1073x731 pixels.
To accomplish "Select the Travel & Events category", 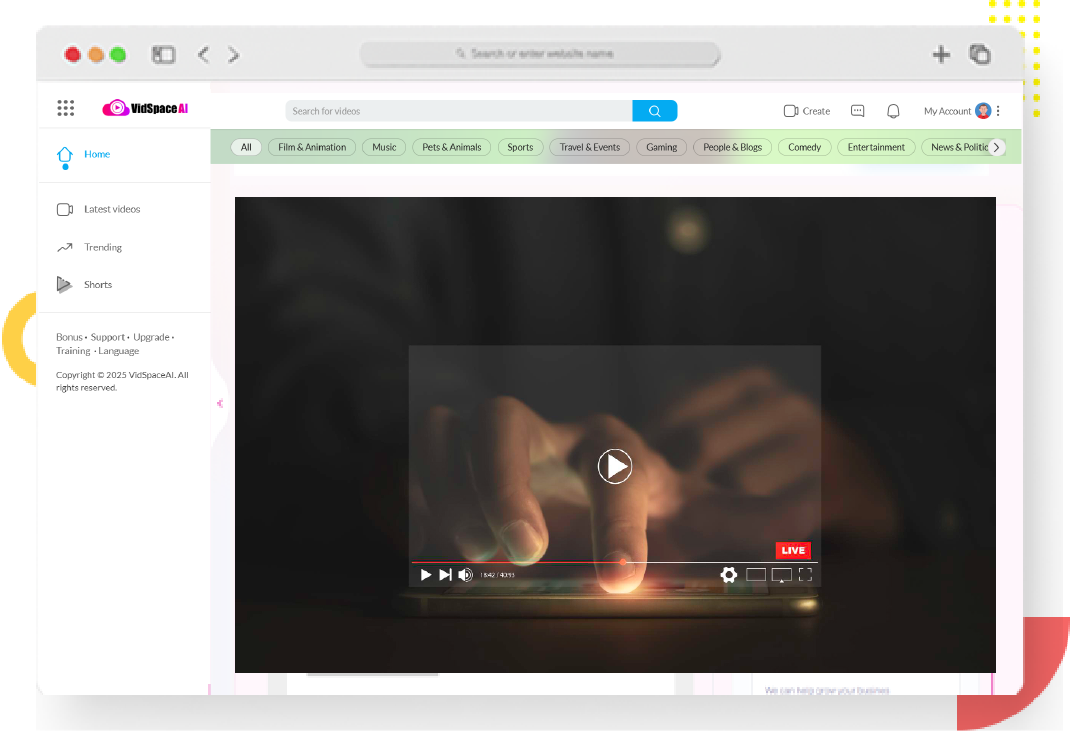I will (590, 147).
